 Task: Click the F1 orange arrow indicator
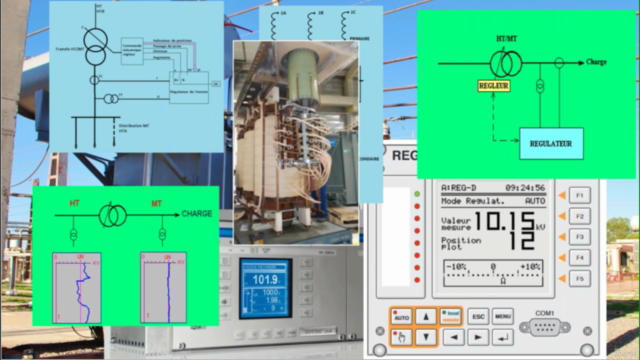coord(562,196)
